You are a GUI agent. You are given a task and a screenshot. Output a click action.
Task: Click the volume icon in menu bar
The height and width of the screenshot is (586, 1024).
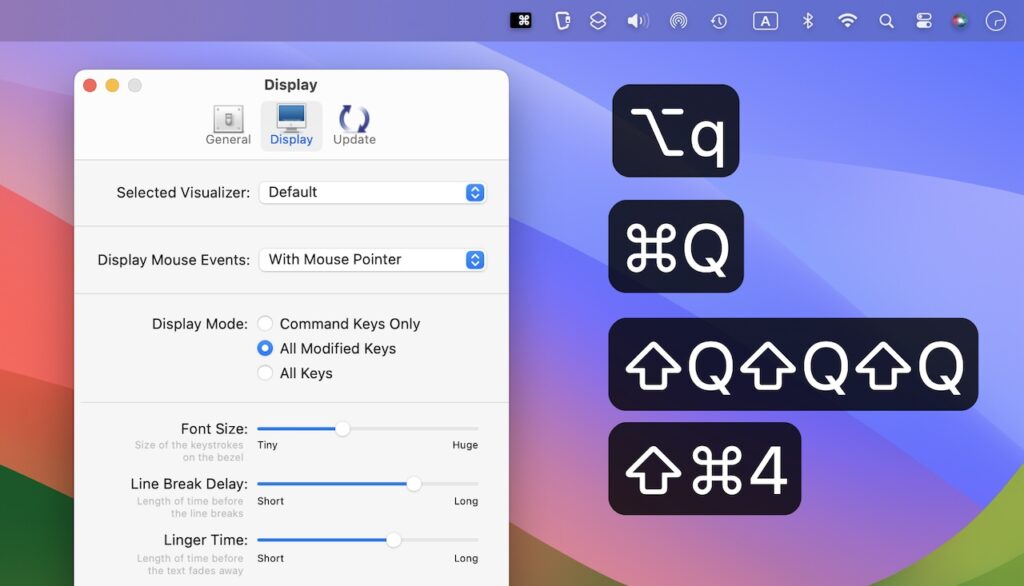[x=636, y=20]
